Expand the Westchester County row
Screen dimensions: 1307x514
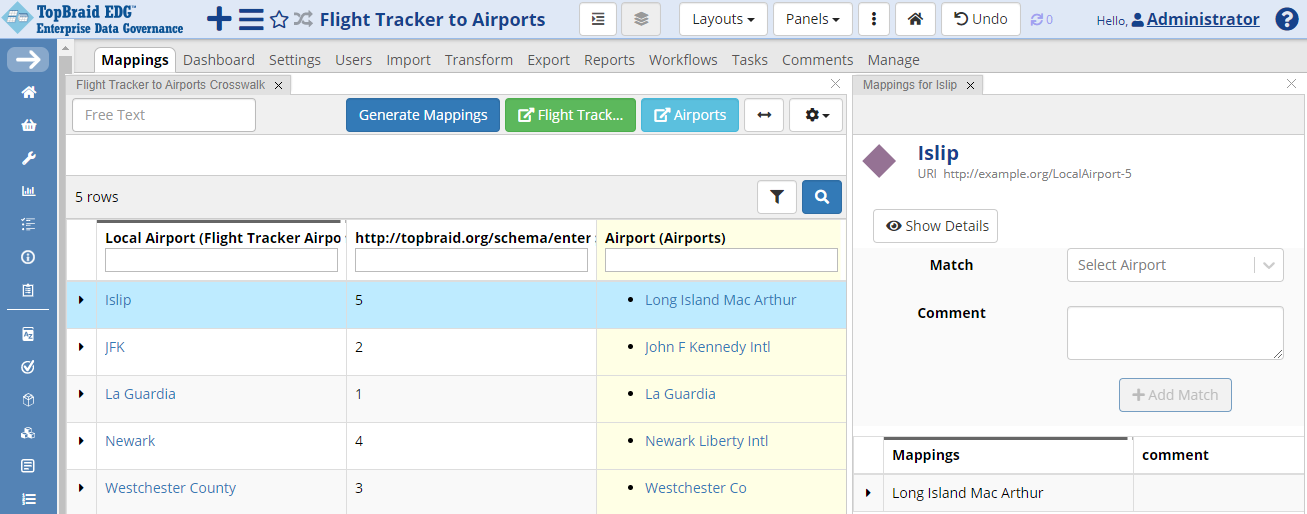pos(81,488)
